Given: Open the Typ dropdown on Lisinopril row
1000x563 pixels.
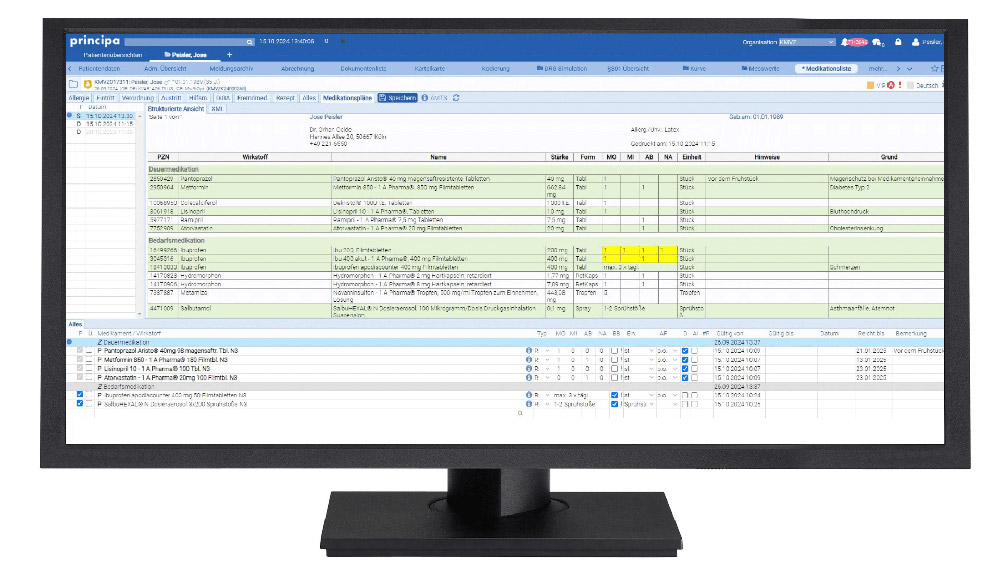Looking at the screenshot, I should pyautogui.click(x=544, y=369).
